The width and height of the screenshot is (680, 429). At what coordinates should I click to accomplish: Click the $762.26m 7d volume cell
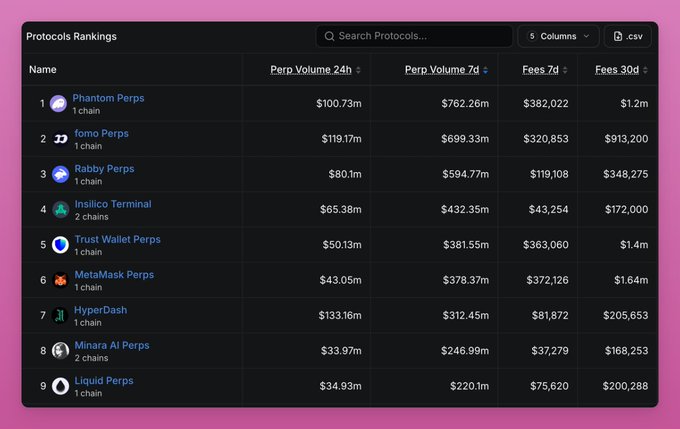pyautogui.click(x=465, y=104)
